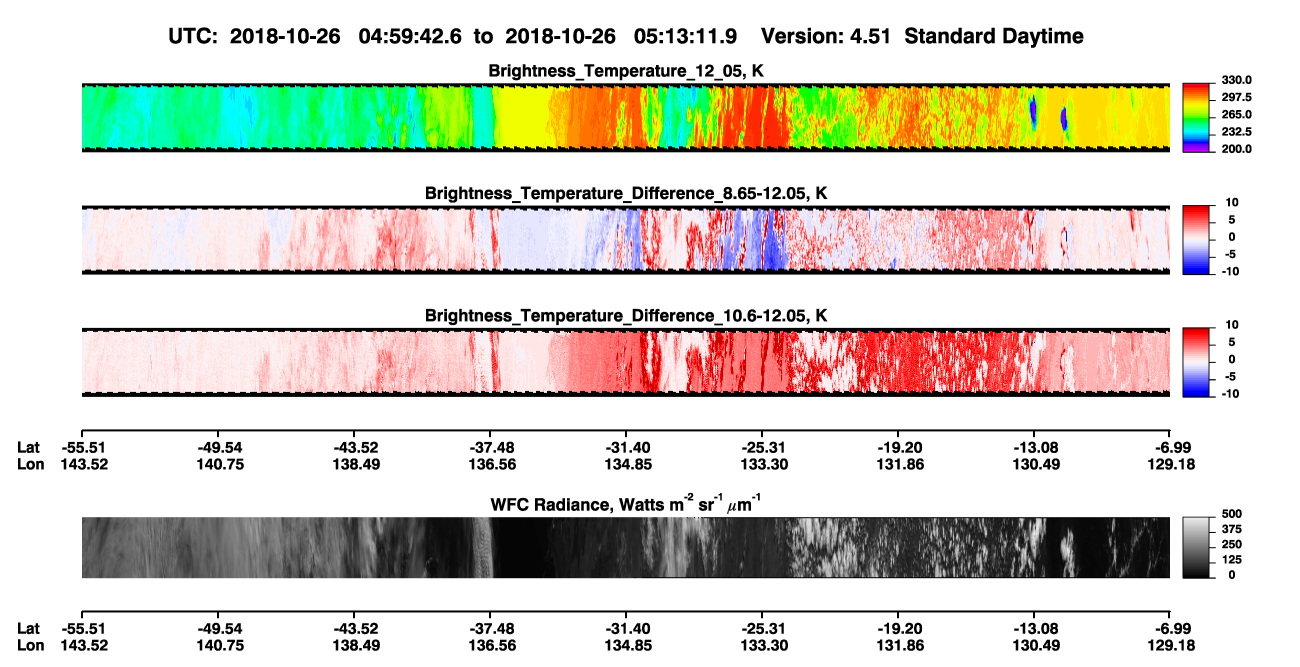
Task: Click upper axis latitude value '-49.54'
Action: (218, 447)
